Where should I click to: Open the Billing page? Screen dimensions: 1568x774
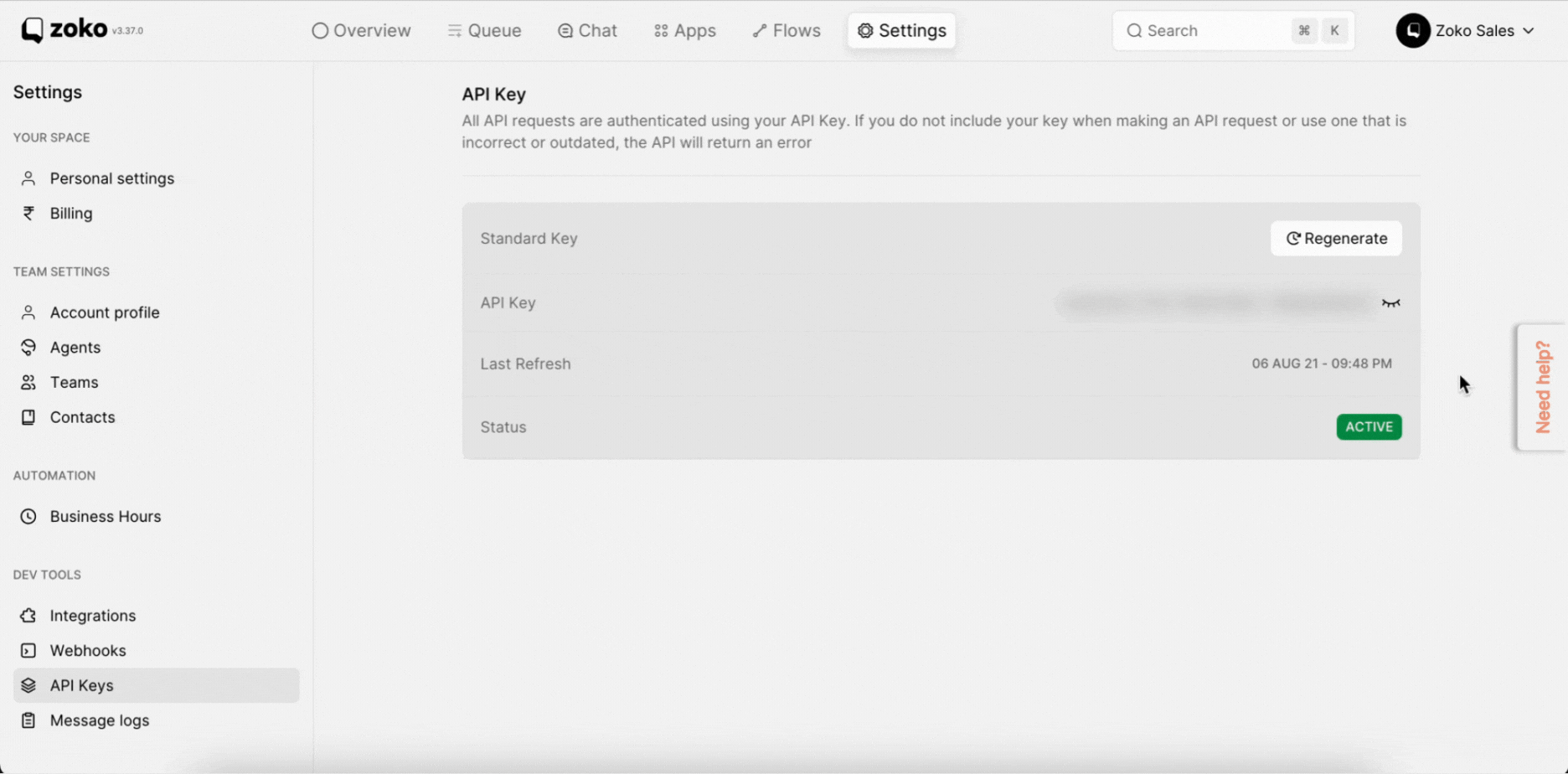click(x=71, y=214)
